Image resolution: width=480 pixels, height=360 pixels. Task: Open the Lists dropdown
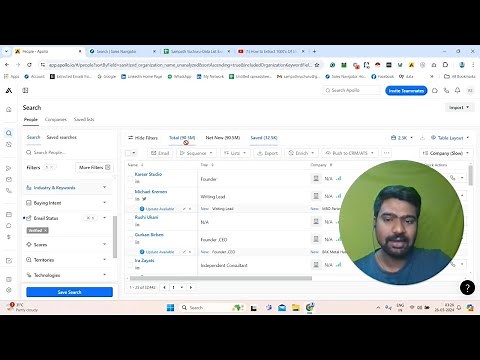coord(235,153)
